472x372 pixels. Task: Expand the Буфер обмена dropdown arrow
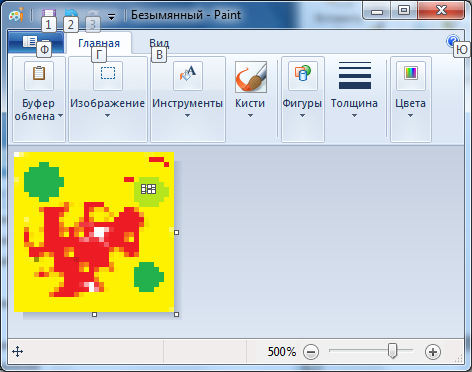coord(60,116)
